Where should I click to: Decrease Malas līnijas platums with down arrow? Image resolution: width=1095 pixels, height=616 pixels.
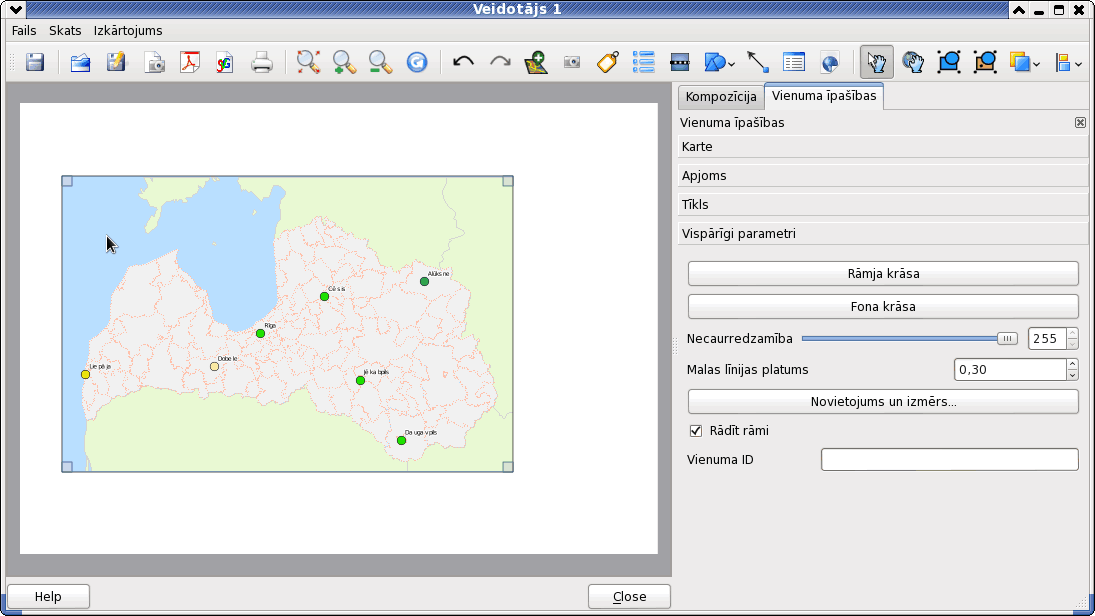coord(1073,375)
